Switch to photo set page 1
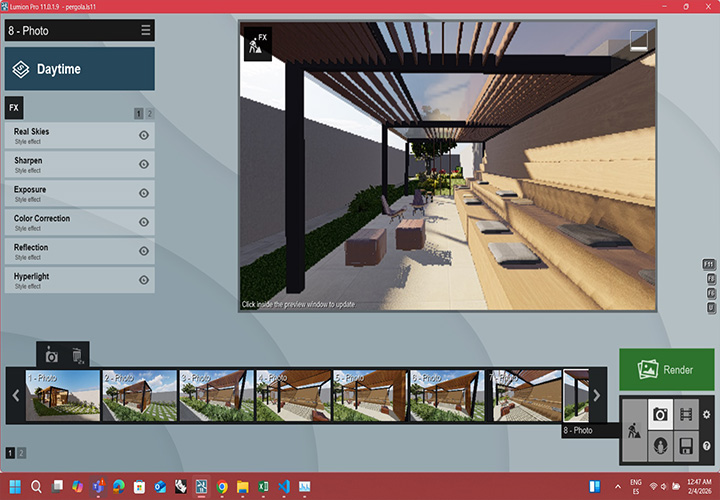The height and width of the screenshot is (500, 720). (10, 453)
